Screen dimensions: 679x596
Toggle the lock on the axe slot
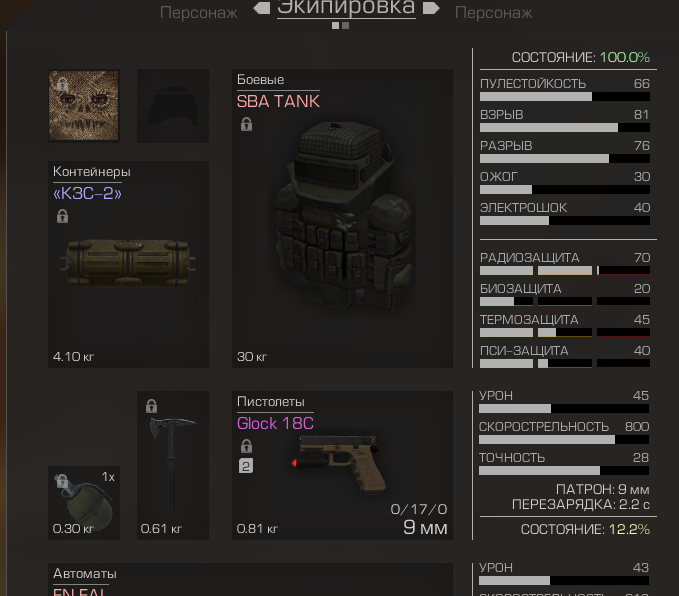coord(151,406)
